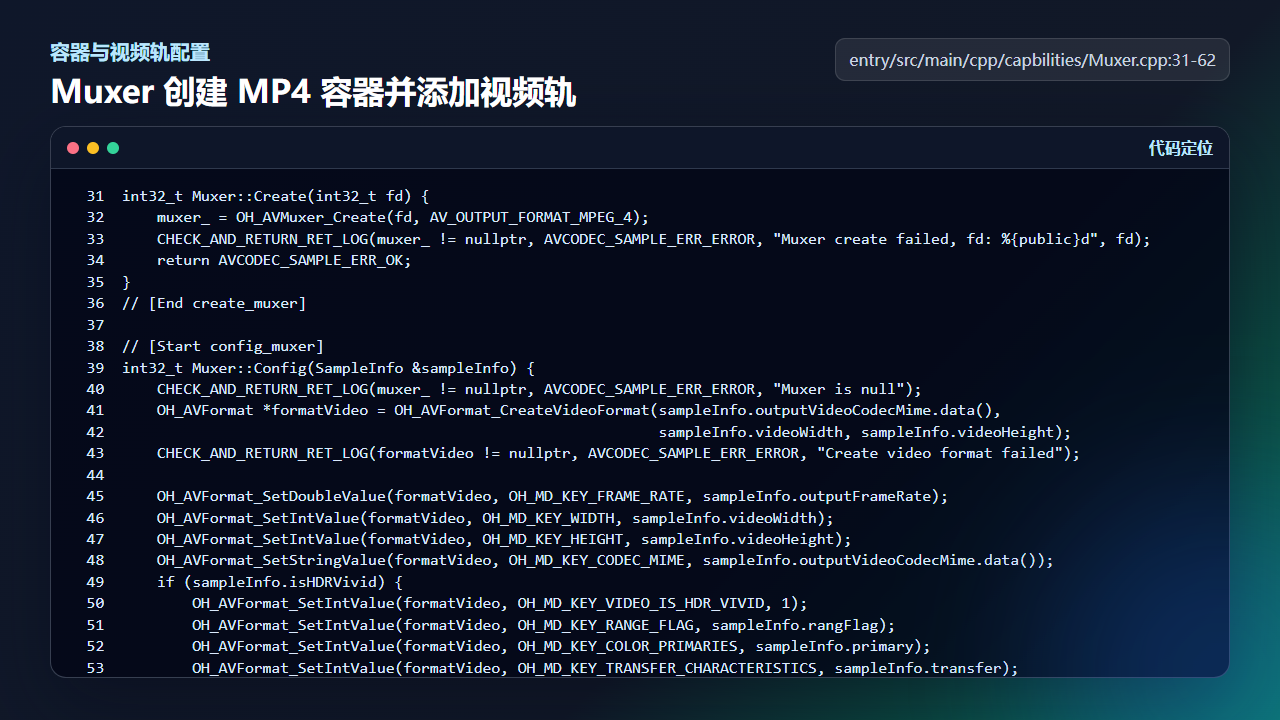Viewport: 1280px width, 720px height.
Task: Click line 39 Muxer::Config signature
Action: [x=328, y=368]
